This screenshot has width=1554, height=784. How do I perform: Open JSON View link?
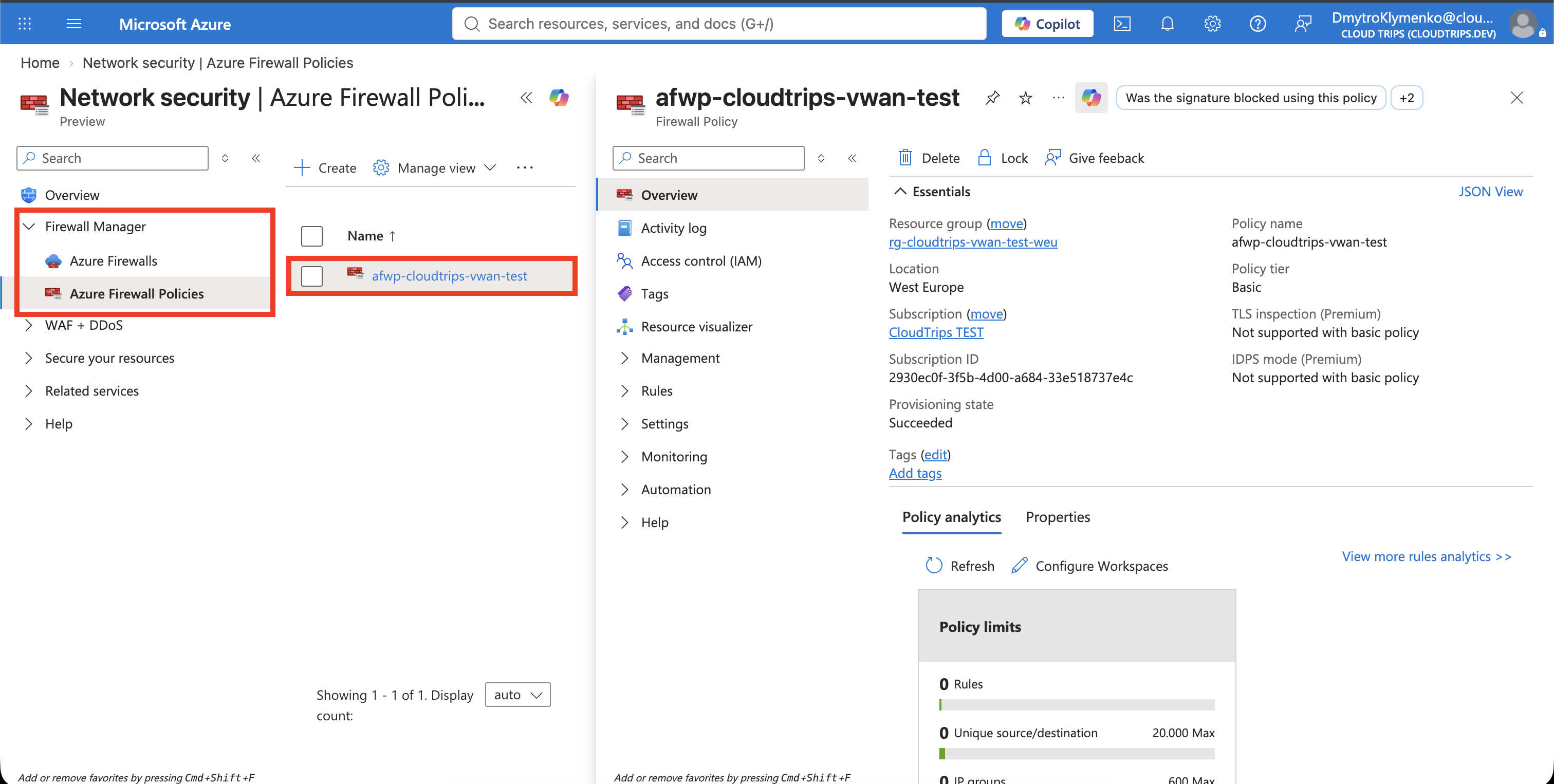(1491, 192)
